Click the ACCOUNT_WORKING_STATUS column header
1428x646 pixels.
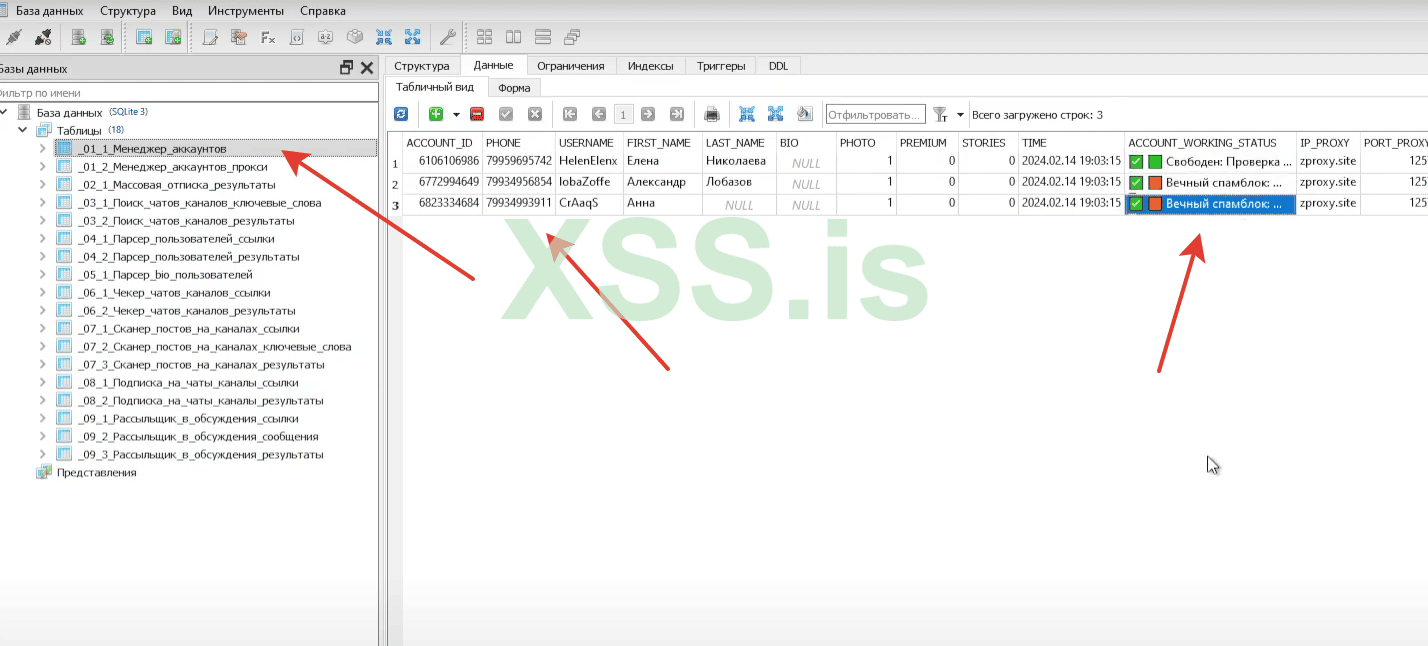[1210, 143]
